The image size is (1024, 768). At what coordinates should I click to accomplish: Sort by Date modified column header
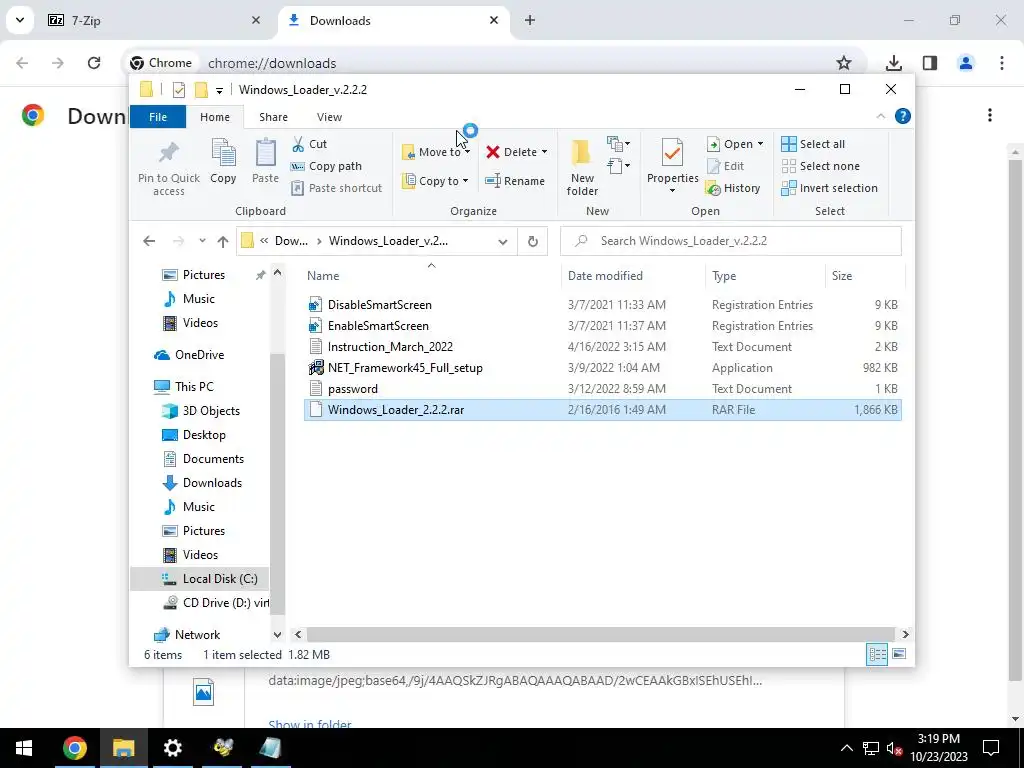click(633, 276)
